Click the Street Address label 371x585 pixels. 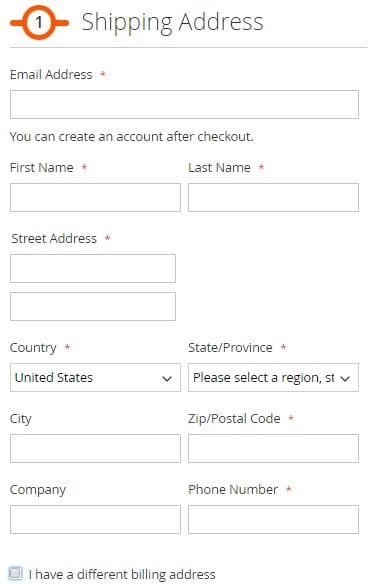[54, 238]
